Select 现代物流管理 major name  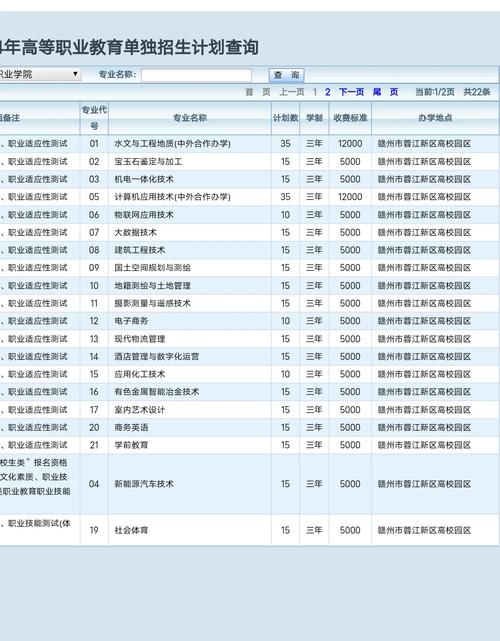pos(139,338)
